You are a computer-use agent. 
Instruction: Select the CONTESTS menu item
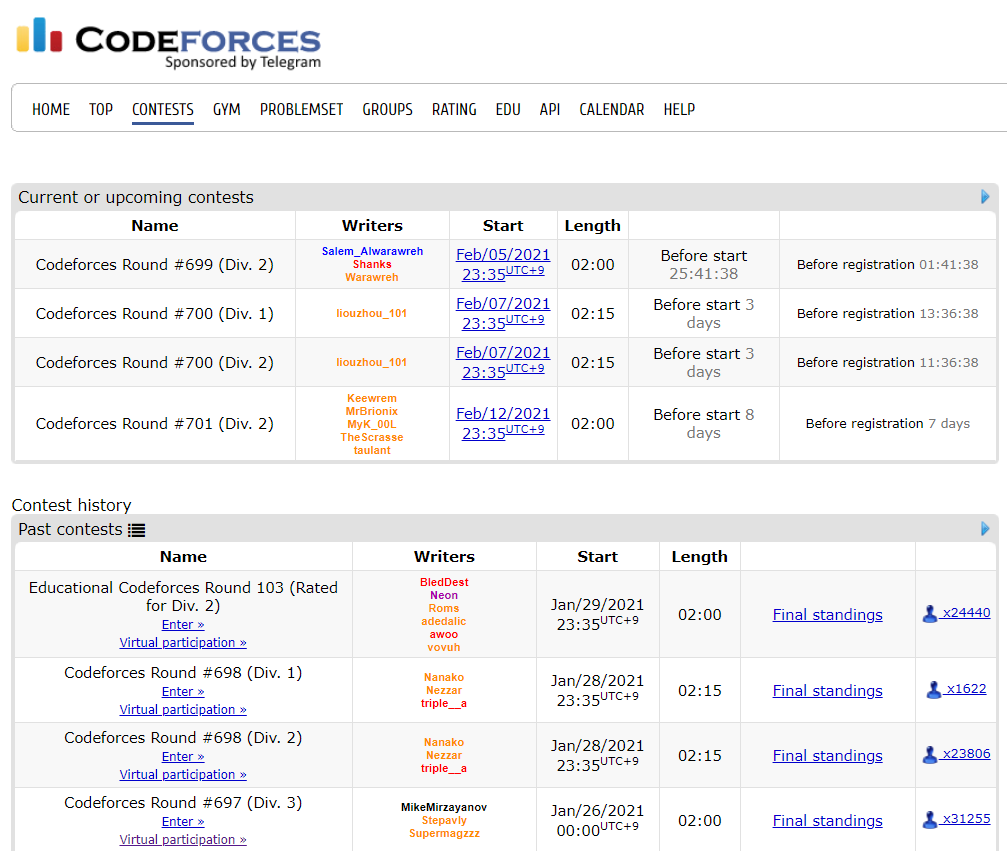pyautogui.click(x=162, y=110)
